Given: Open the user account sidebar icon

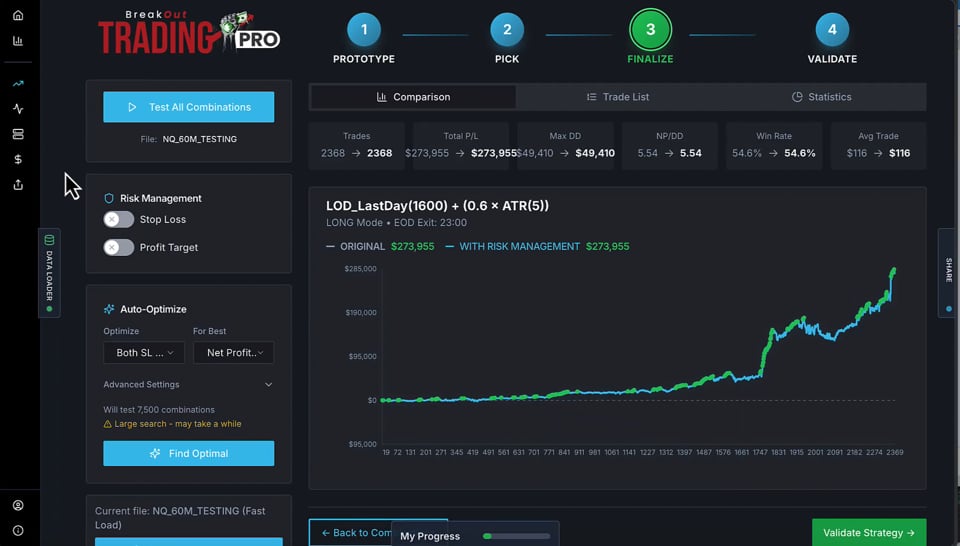Looking at the screenshot, I should 18,505.
